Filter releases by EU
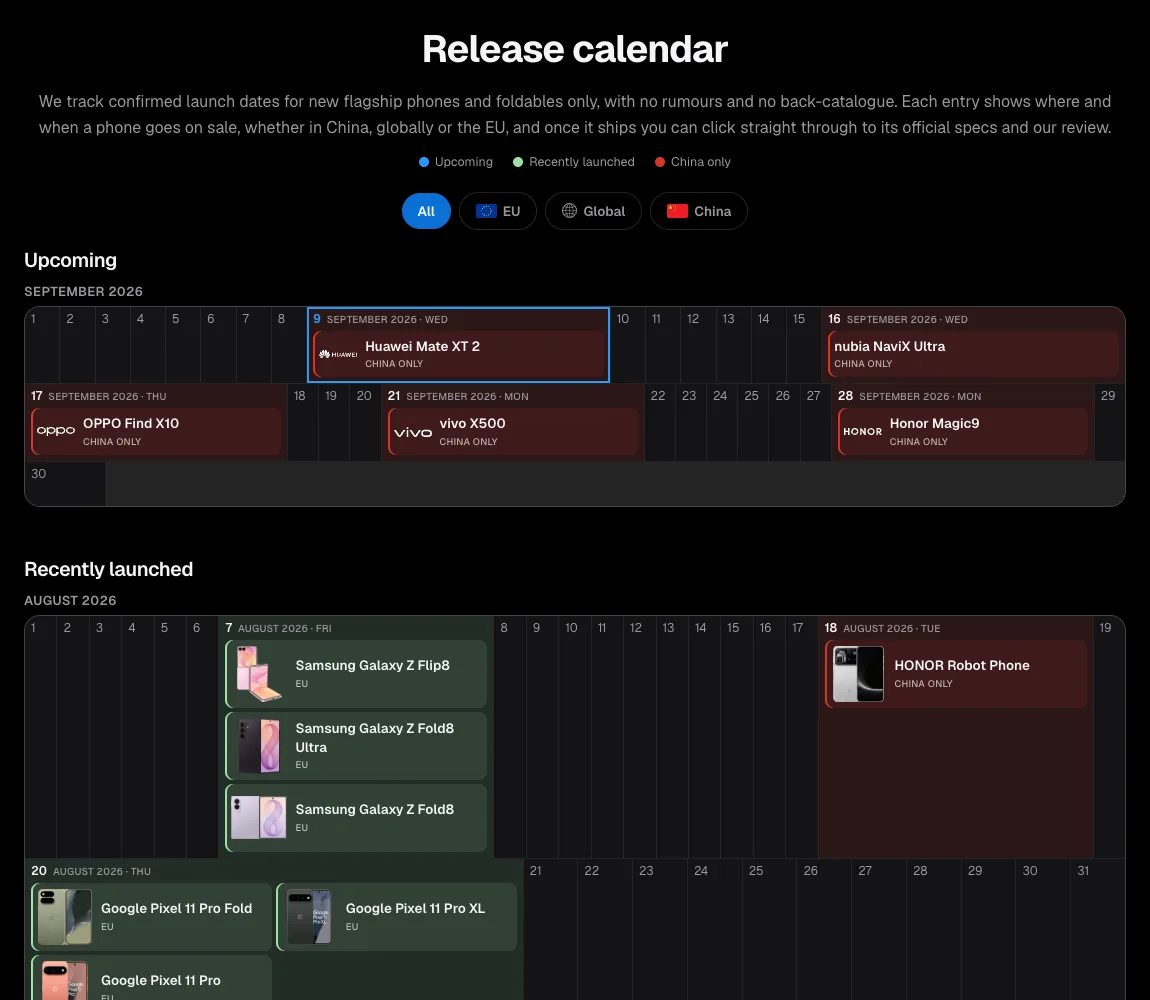 (498, 211)
